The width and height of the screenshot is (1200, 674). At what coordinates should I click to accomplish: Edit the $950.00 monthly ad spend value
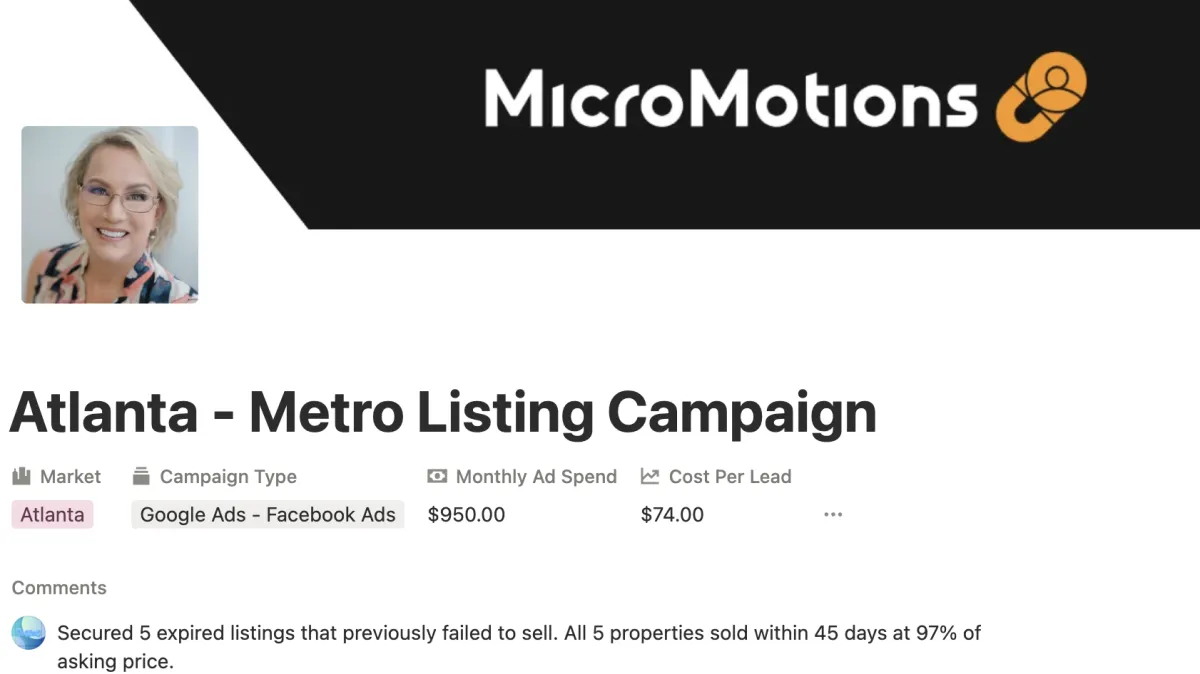pos(466,515)
